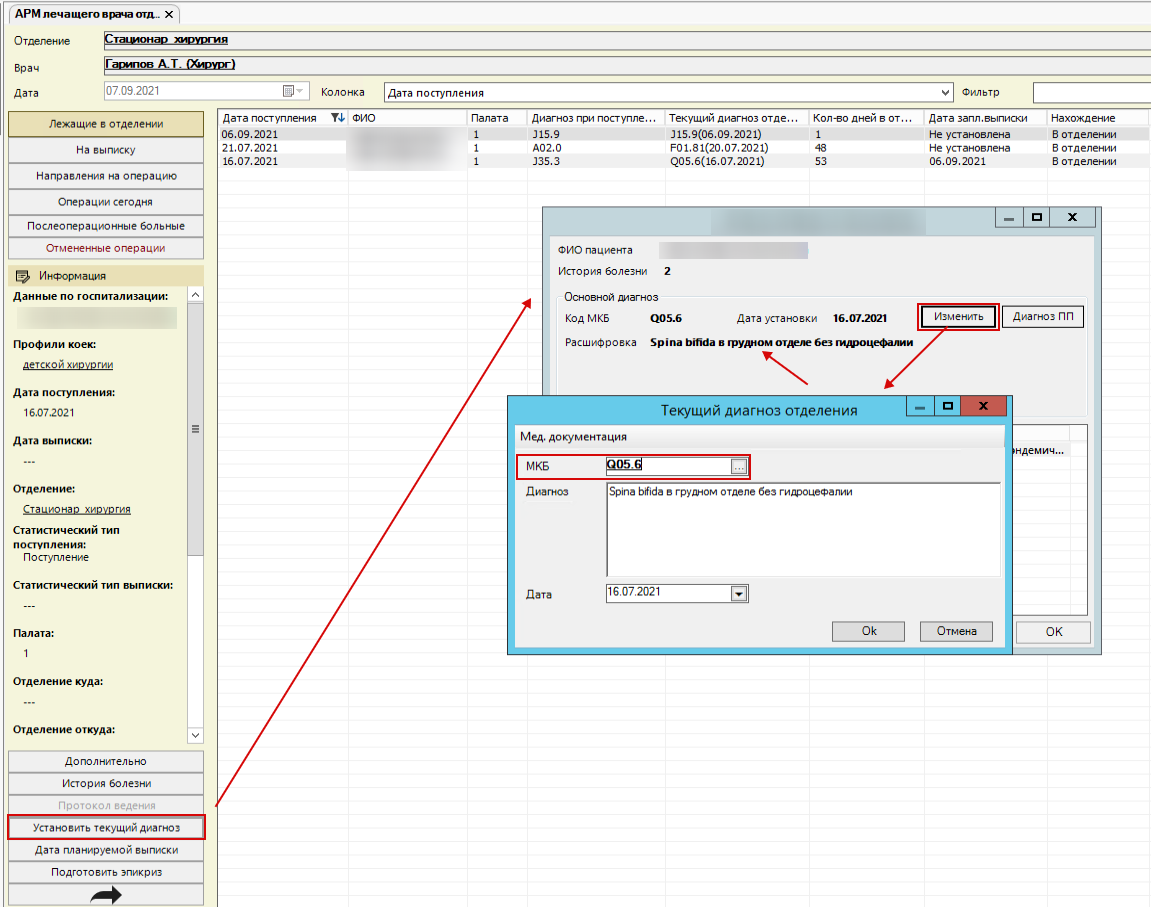Image resolution: width=1151 pixels, height=907 pixels.
Task: Select the row dated 06.09.2021
Action: click(x=683, y=134)
